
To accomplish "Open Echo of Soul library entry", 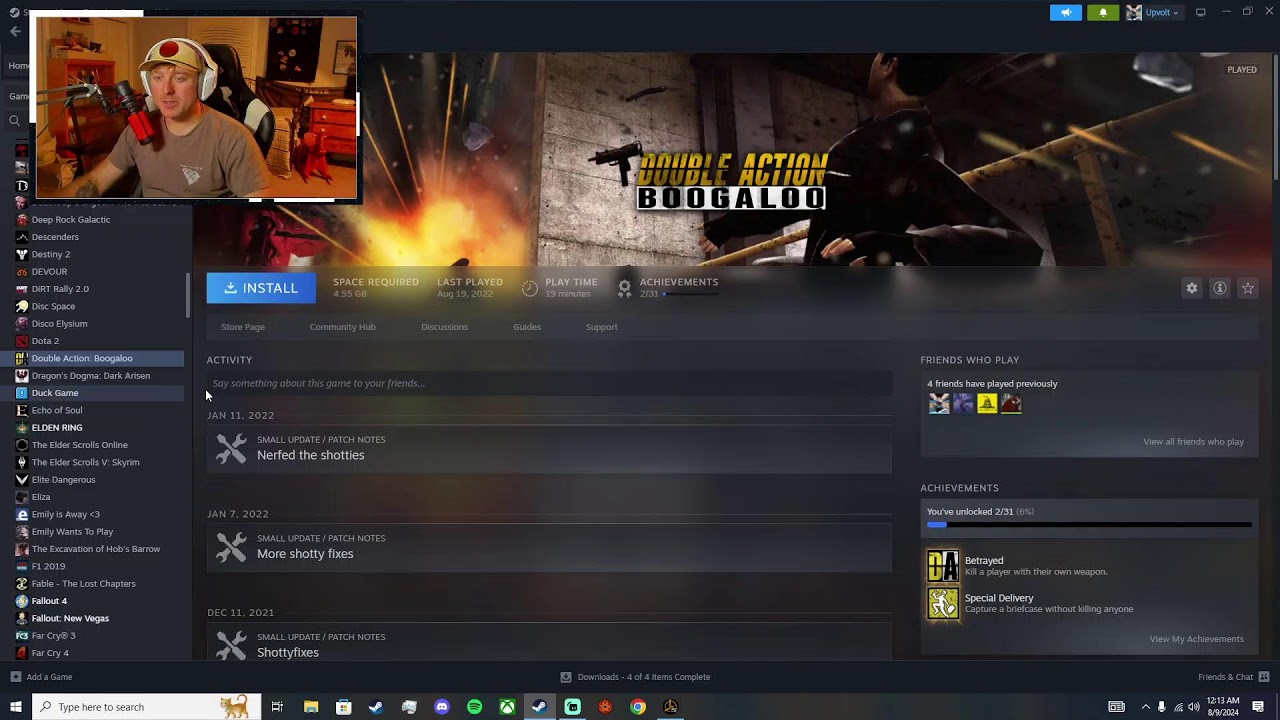I will click(57, 410).
